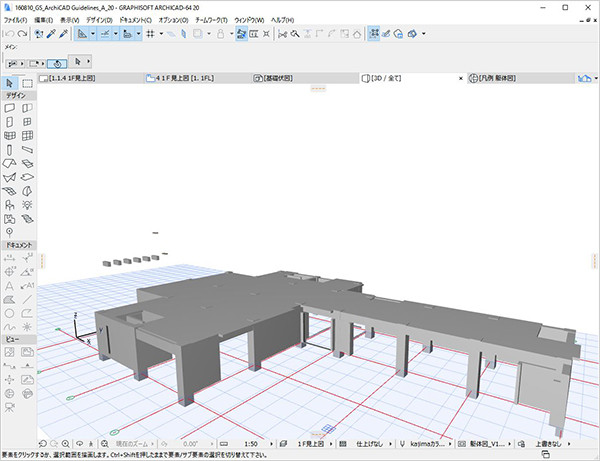This screenshot has width=600, height=461.
Task: Select the Fill tool
Action: [10, 300]
